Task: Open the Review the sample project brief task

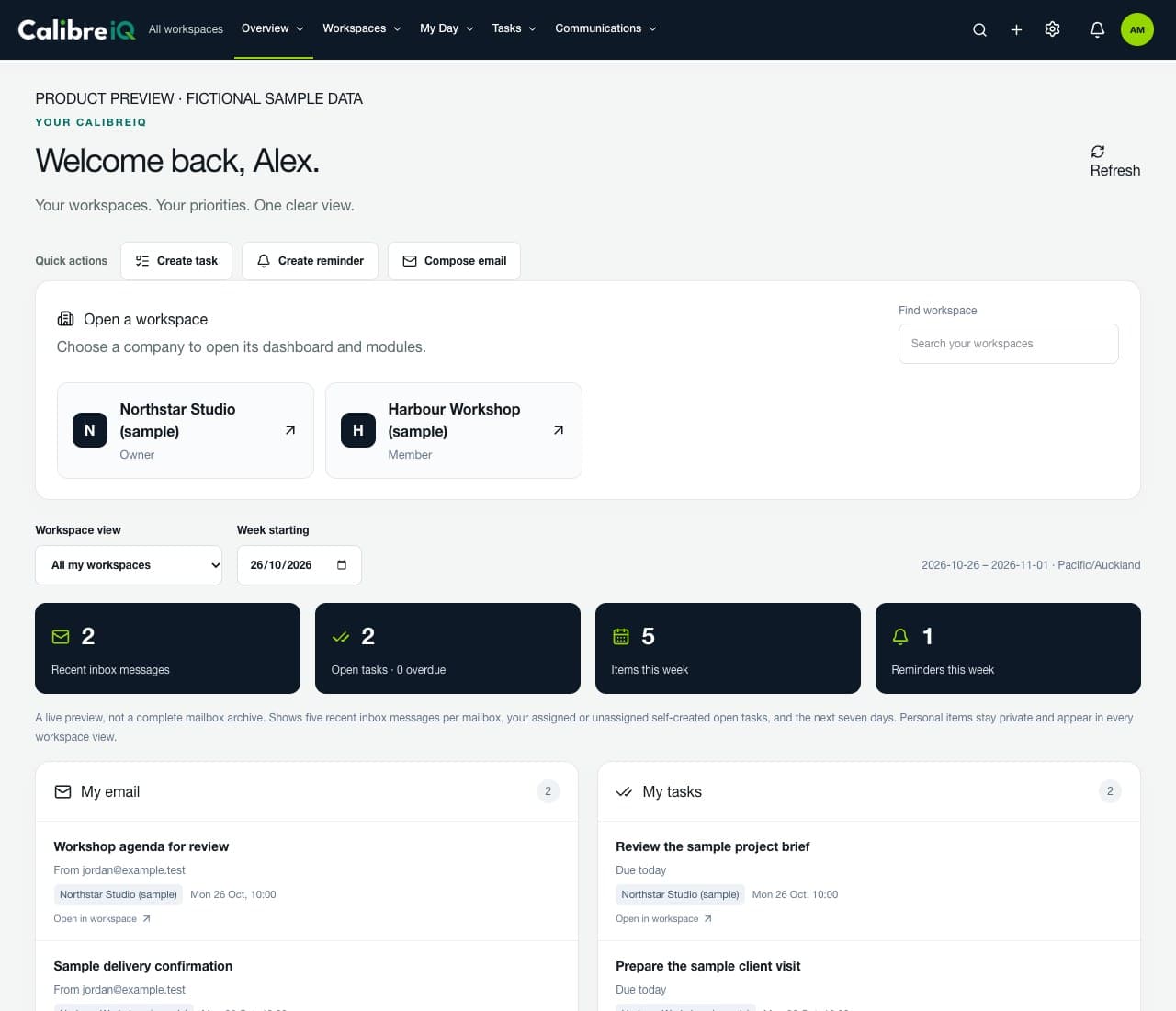Action: click(x=712, y=846)
